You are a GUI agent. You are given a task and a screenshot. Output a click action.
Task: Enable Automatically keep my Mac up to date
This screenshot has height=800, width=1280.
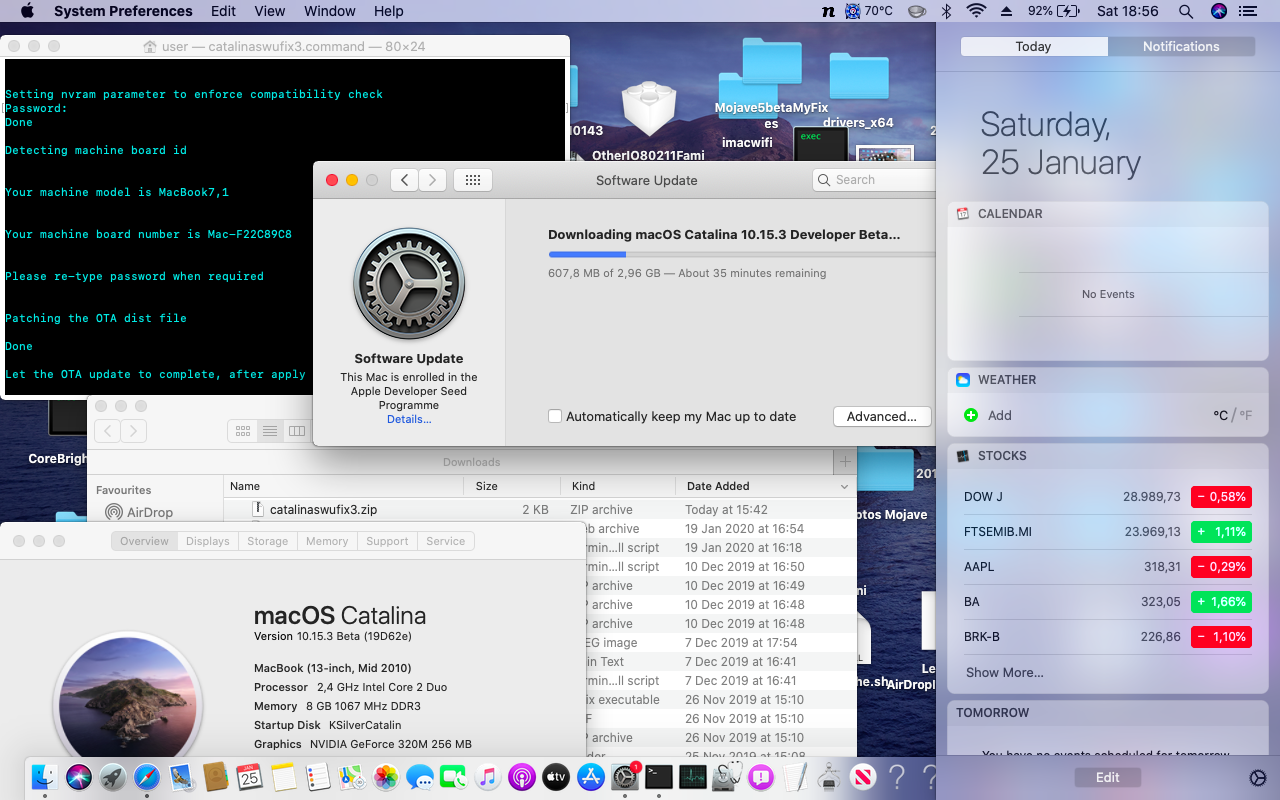point(555,416)
